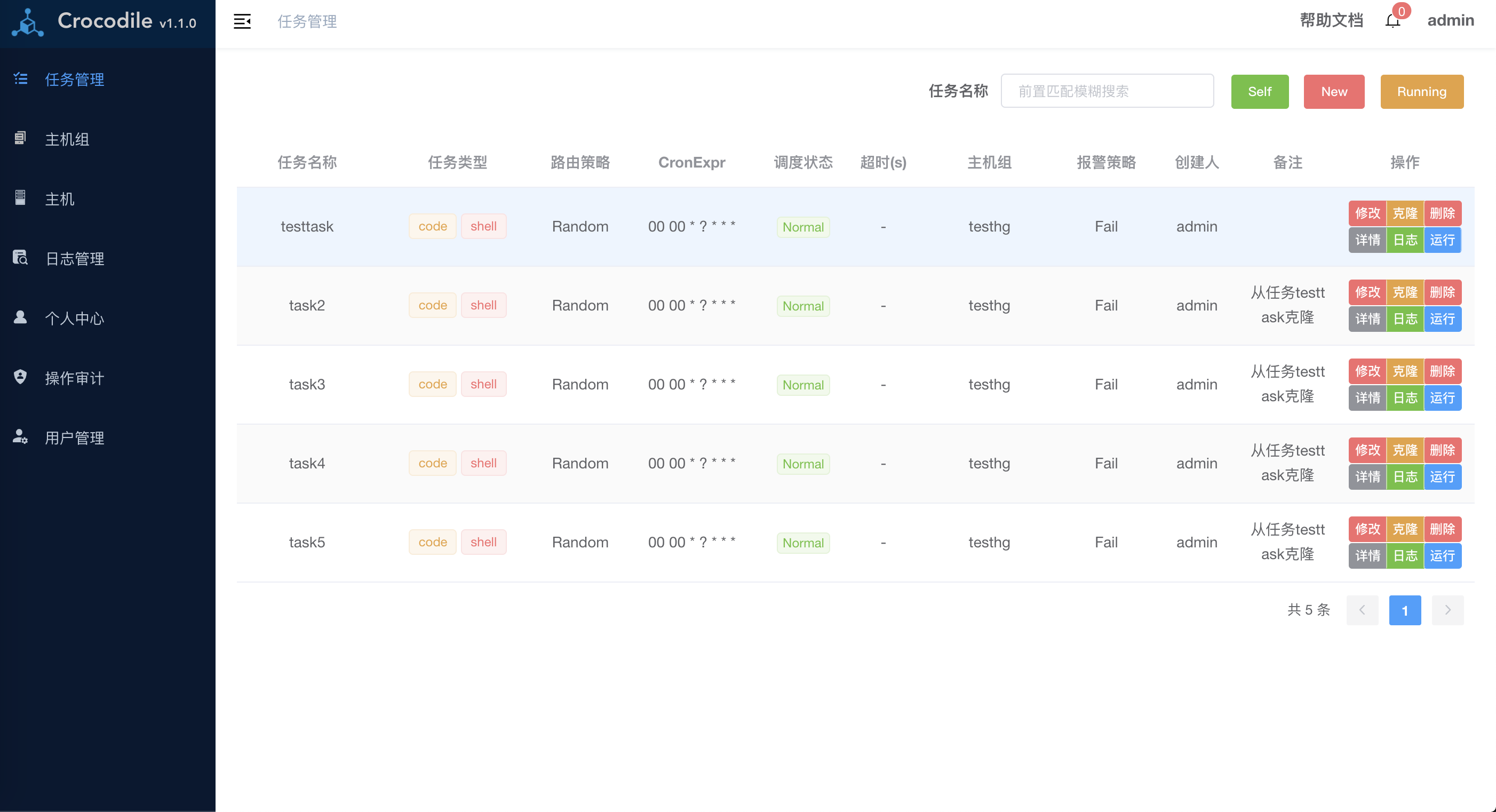Image resolution: width=1496 pixels, height=812 pixels.
Task: Click the 日志管理 log management icon
Action: pyautogui.click(x=20, y=257)
